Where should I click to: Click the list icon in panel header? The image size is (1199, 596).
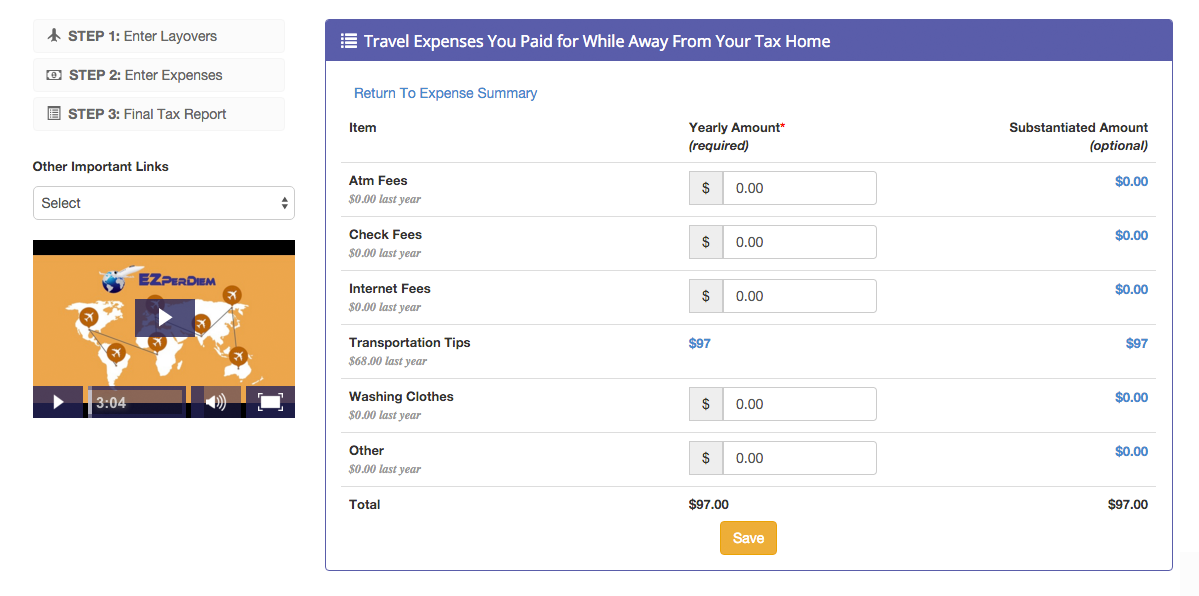[349, 41]
